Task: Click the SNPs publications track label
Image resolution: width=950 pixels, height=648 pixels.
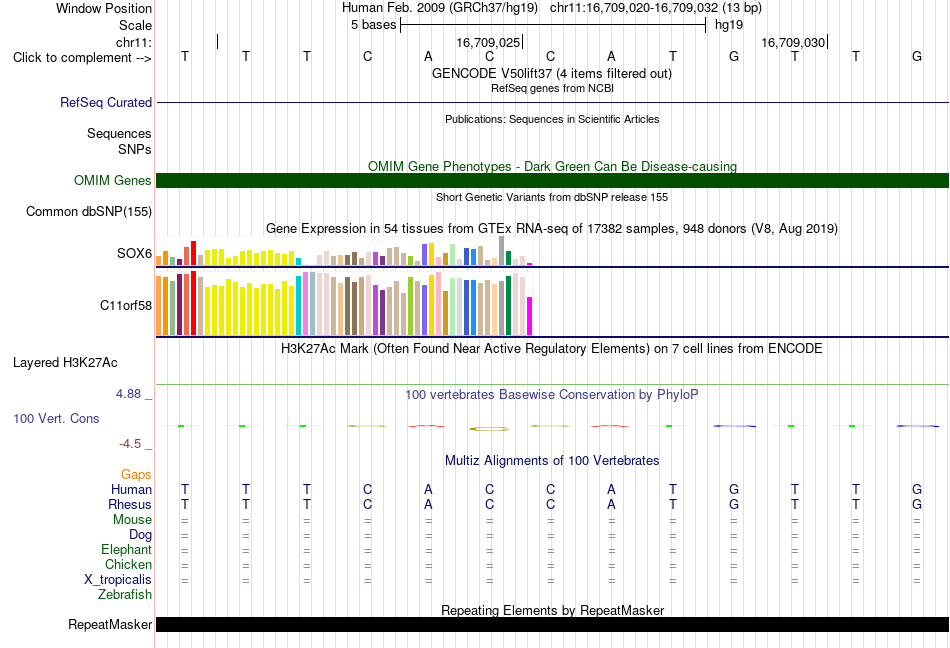Action: click(x=135, y=149)
